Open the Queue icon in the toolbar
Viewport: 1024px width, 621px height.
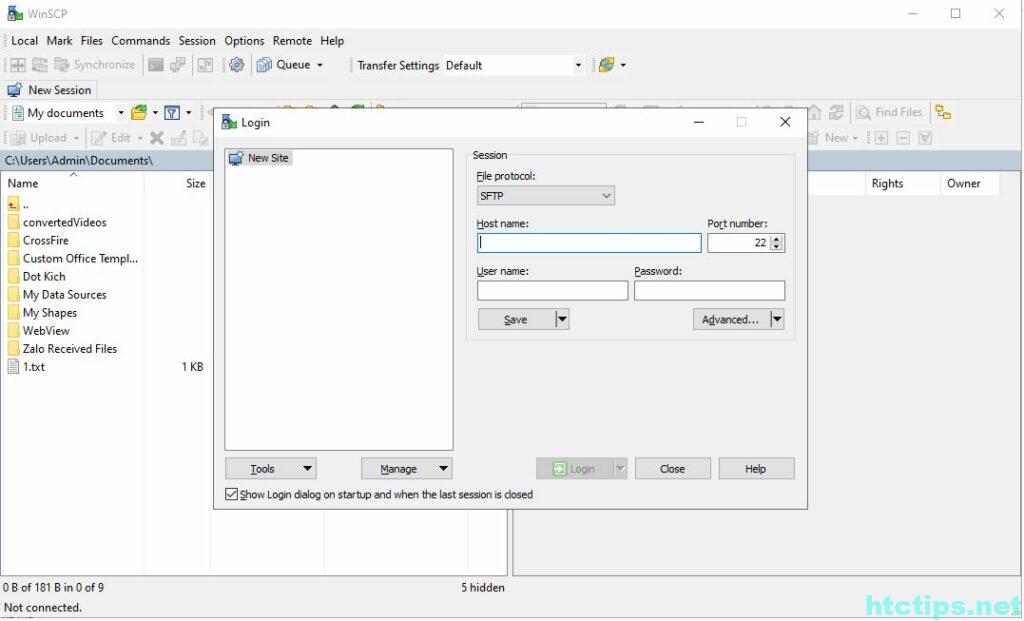tap(264, 65)
